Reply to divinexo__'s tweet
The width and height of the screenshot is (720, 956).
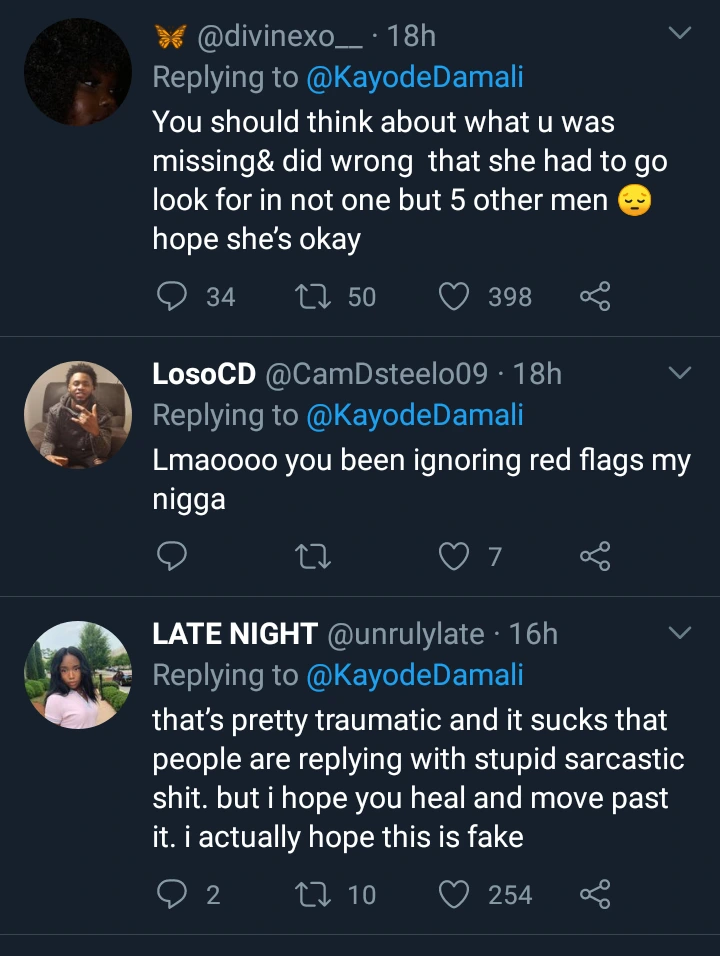pyautogui.click(x=173, y=297)
